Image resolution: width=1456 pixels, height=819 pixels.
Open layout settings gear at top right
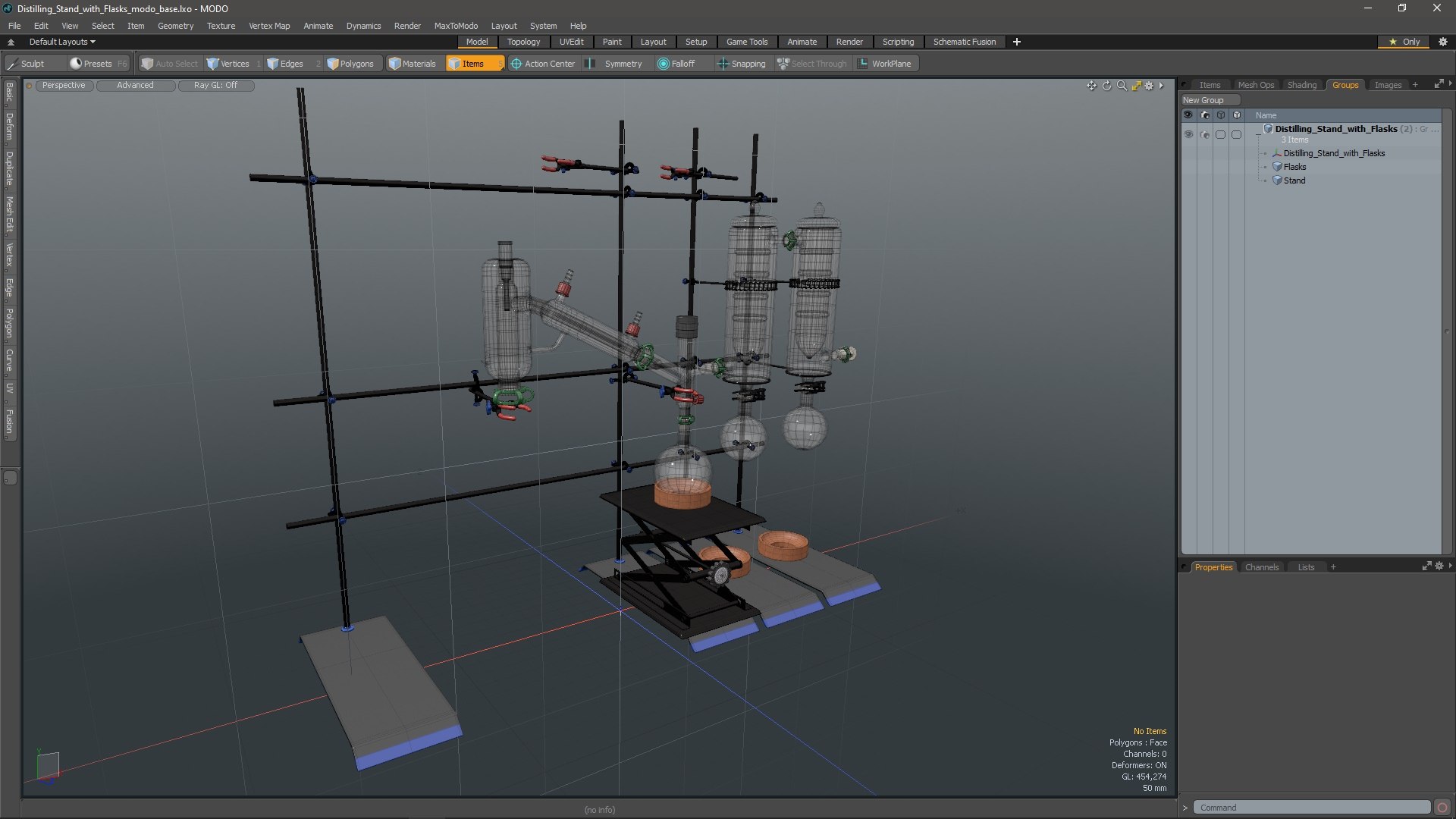coord(1442,42)
